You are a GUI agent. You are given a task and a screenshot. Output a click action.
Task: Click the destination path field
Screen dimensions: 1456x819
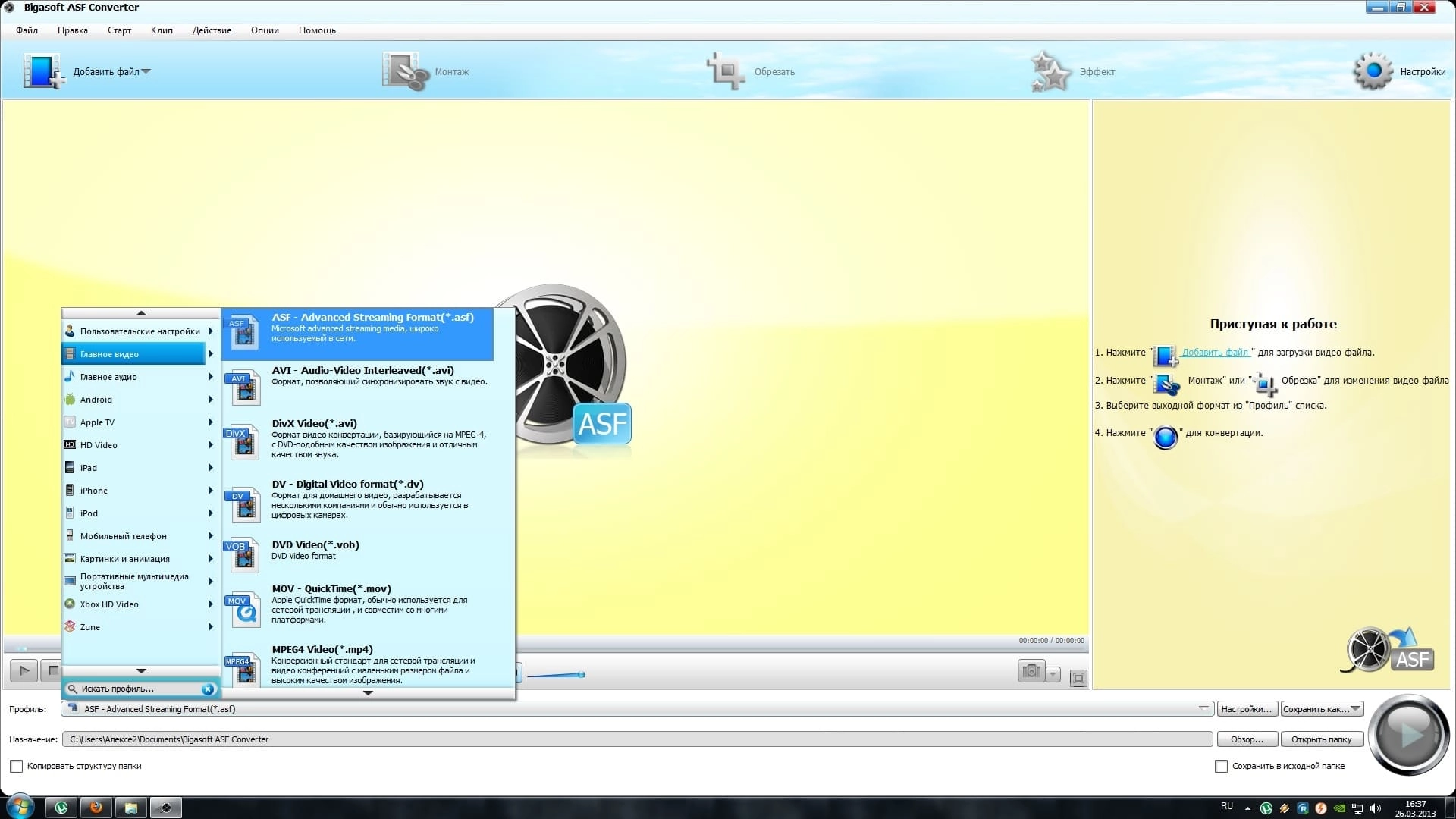(x=637, y=739)
